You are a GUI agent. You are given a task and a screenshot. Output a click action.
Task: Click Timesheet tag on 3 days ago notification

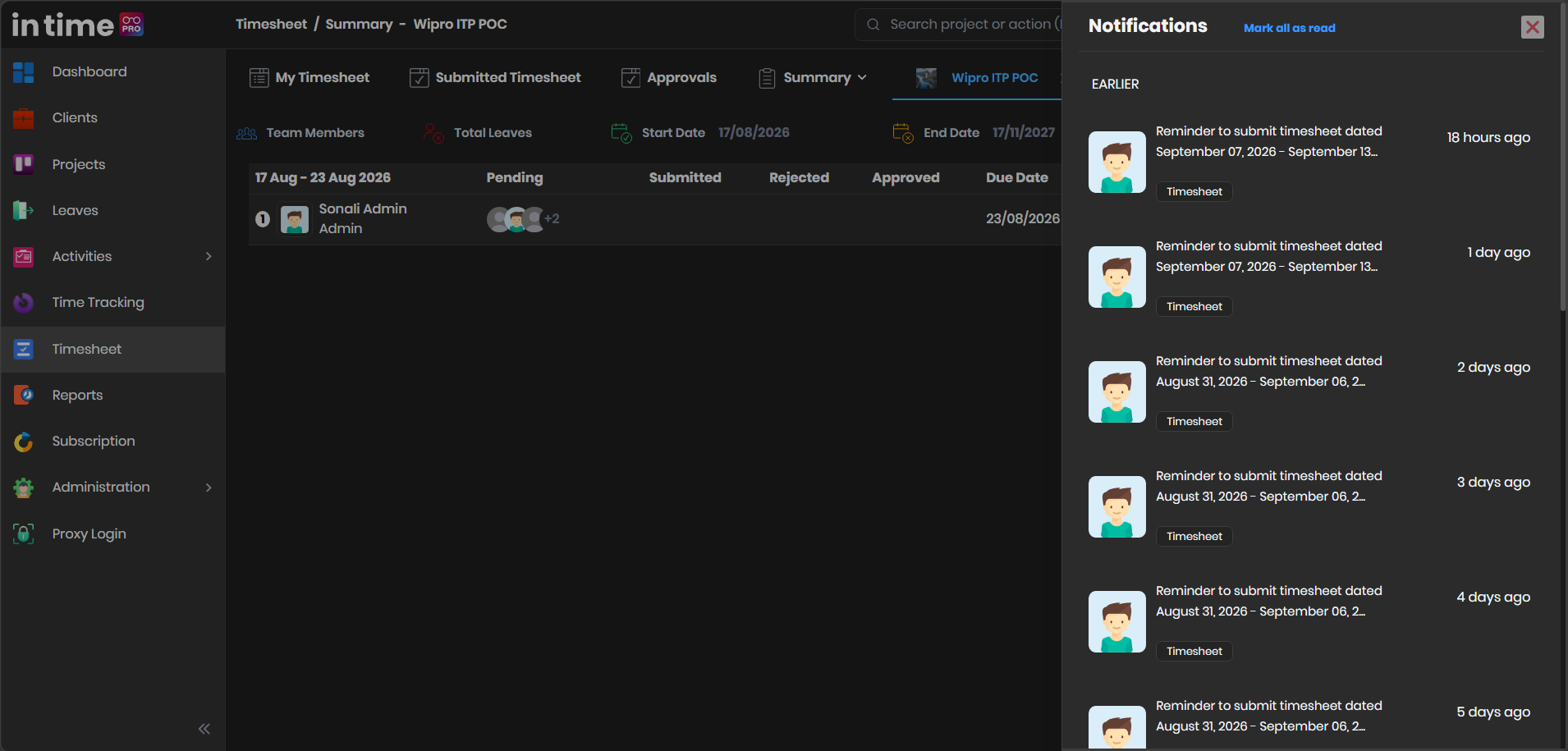(1194, 536)
